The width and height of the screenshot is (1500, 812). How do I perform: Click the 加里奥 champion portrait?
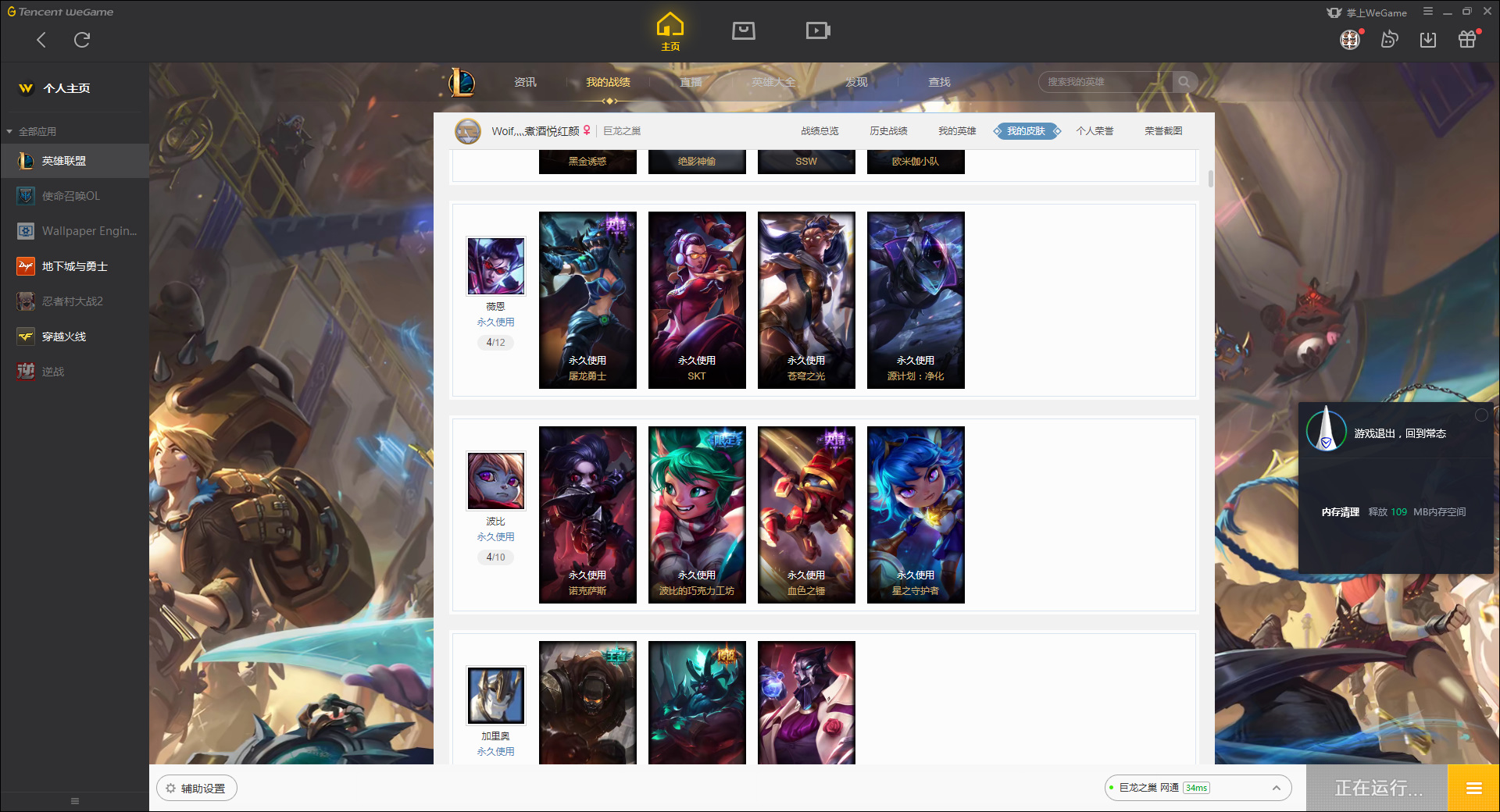pyautogui.click(x=495, y=695)
